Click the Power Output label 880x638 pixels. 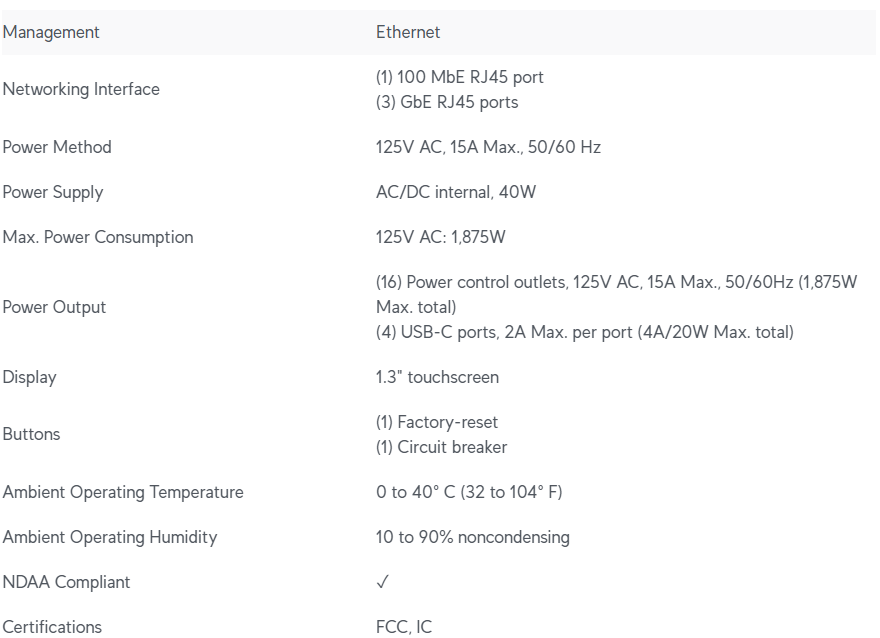54,307
